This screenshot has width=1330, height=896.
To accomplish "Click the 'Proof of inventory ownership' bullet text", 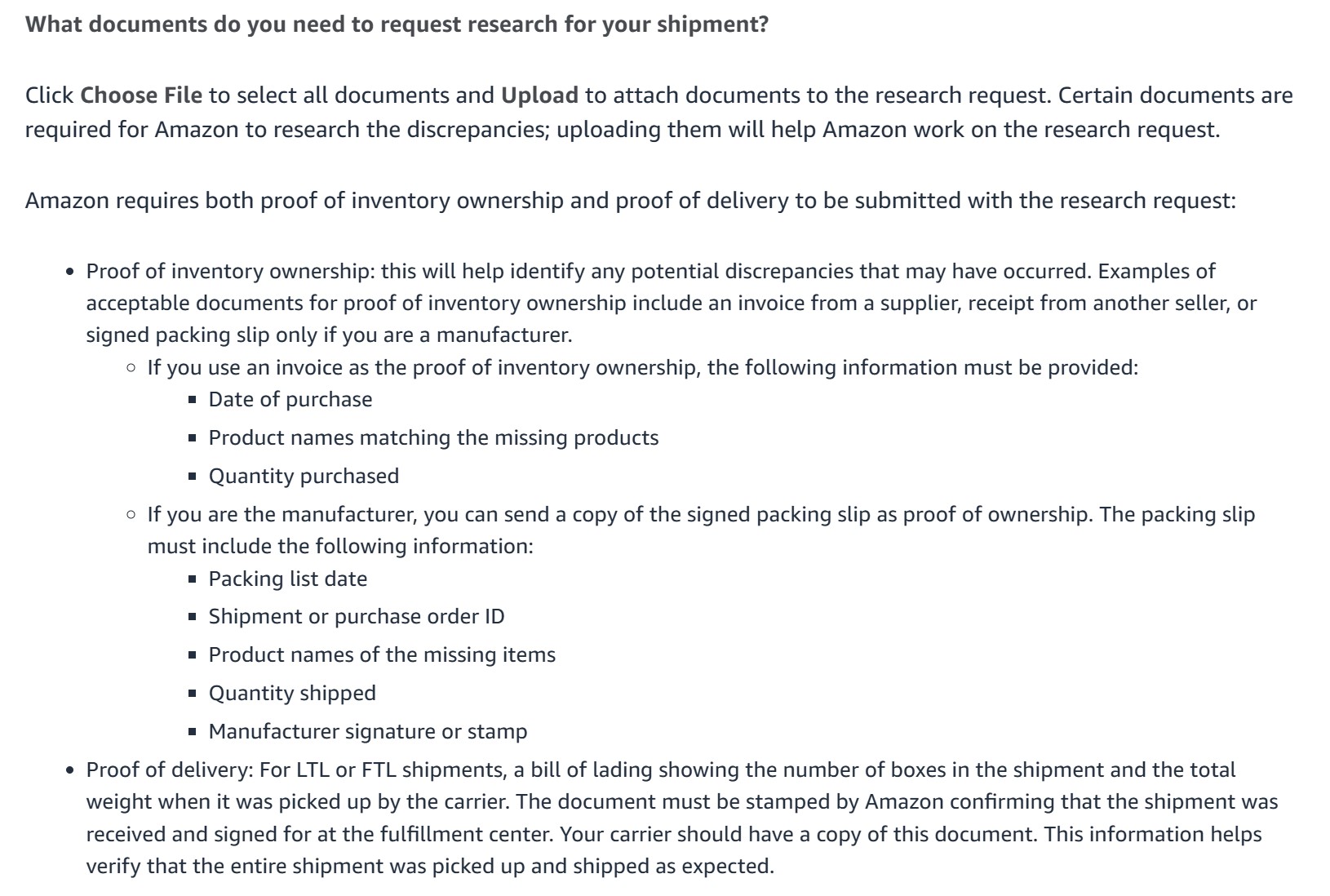I will click(671, 303).
